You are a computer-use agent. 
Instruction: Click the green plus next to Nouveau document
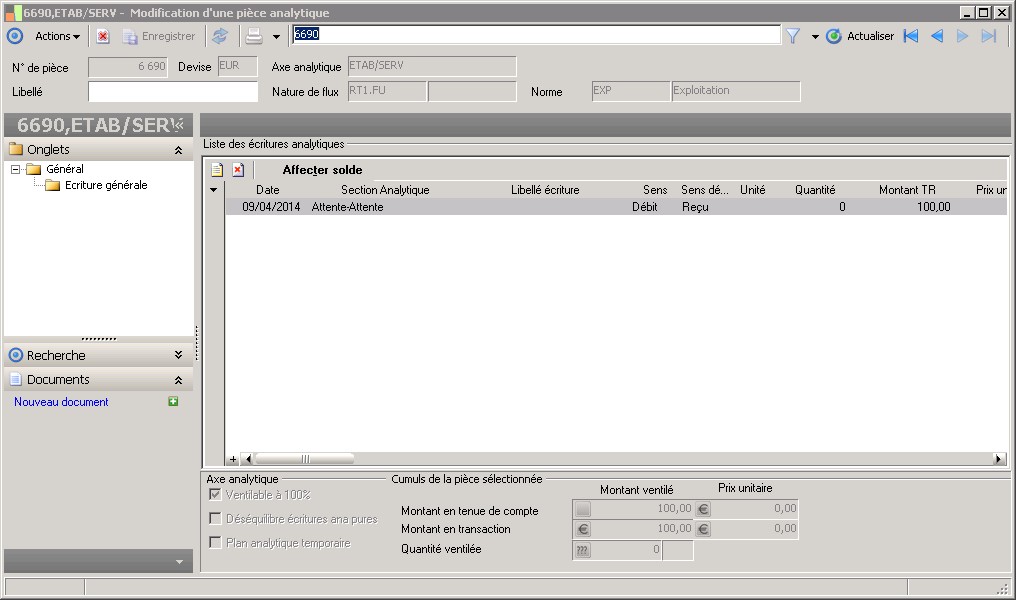[x=173, y=402]
